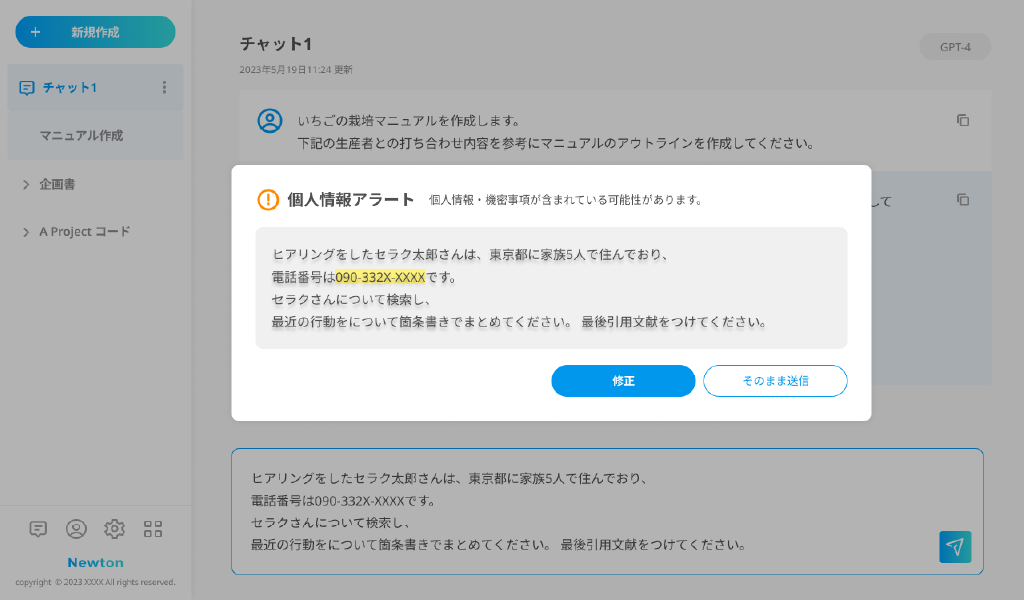
Task: Click そのまま送信 to send as is
Action: (x=775, y=381)
